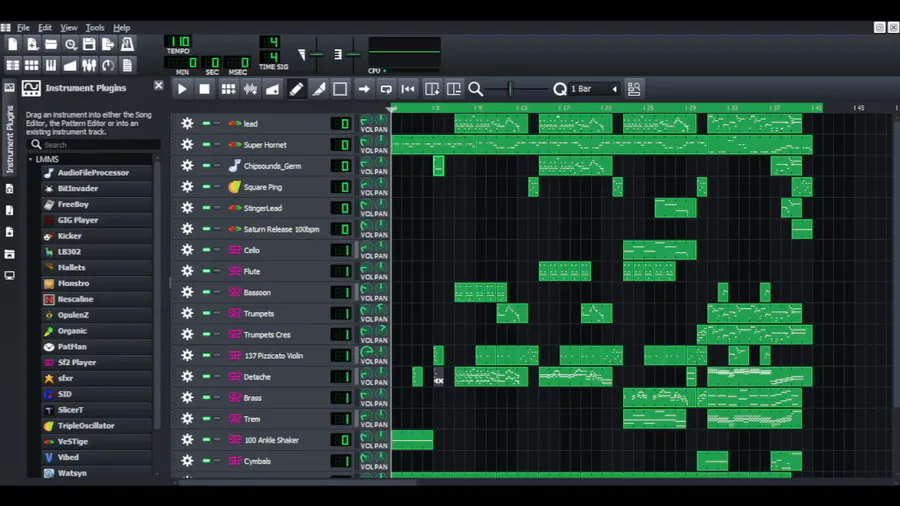
Task: Create new project from template icon
Action: coord(32,44)
